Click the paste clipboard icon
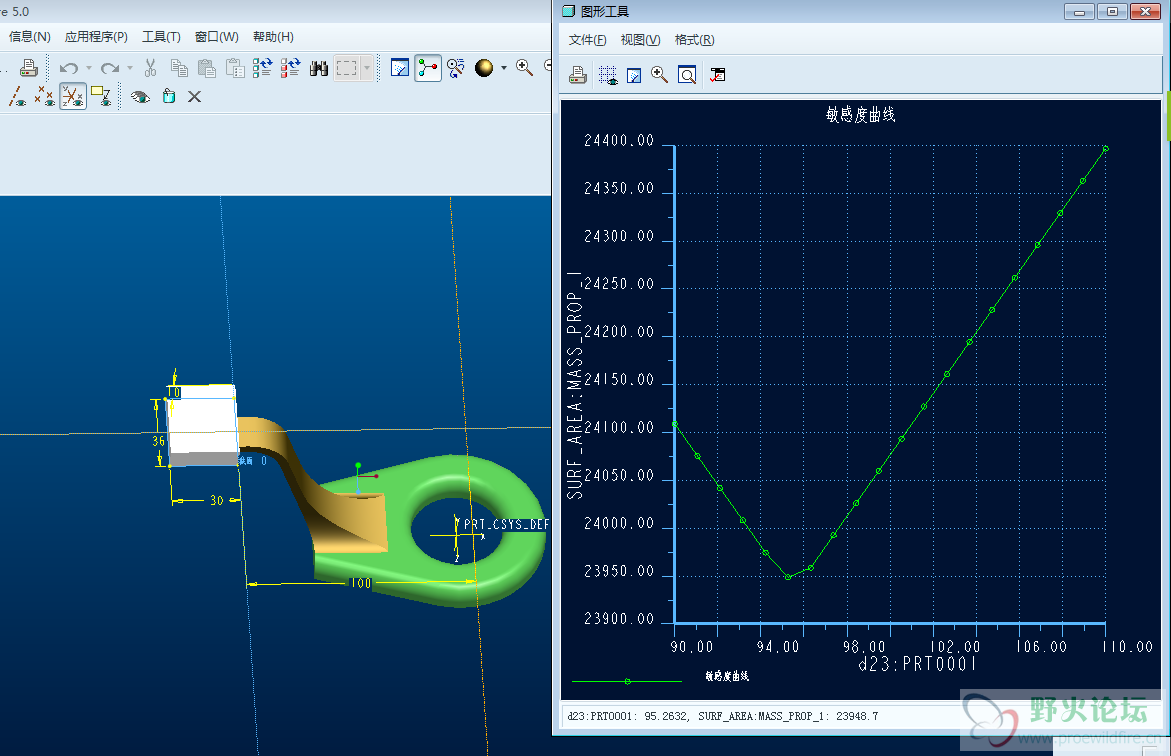The image size is (1171, 756). pos(207,68)
